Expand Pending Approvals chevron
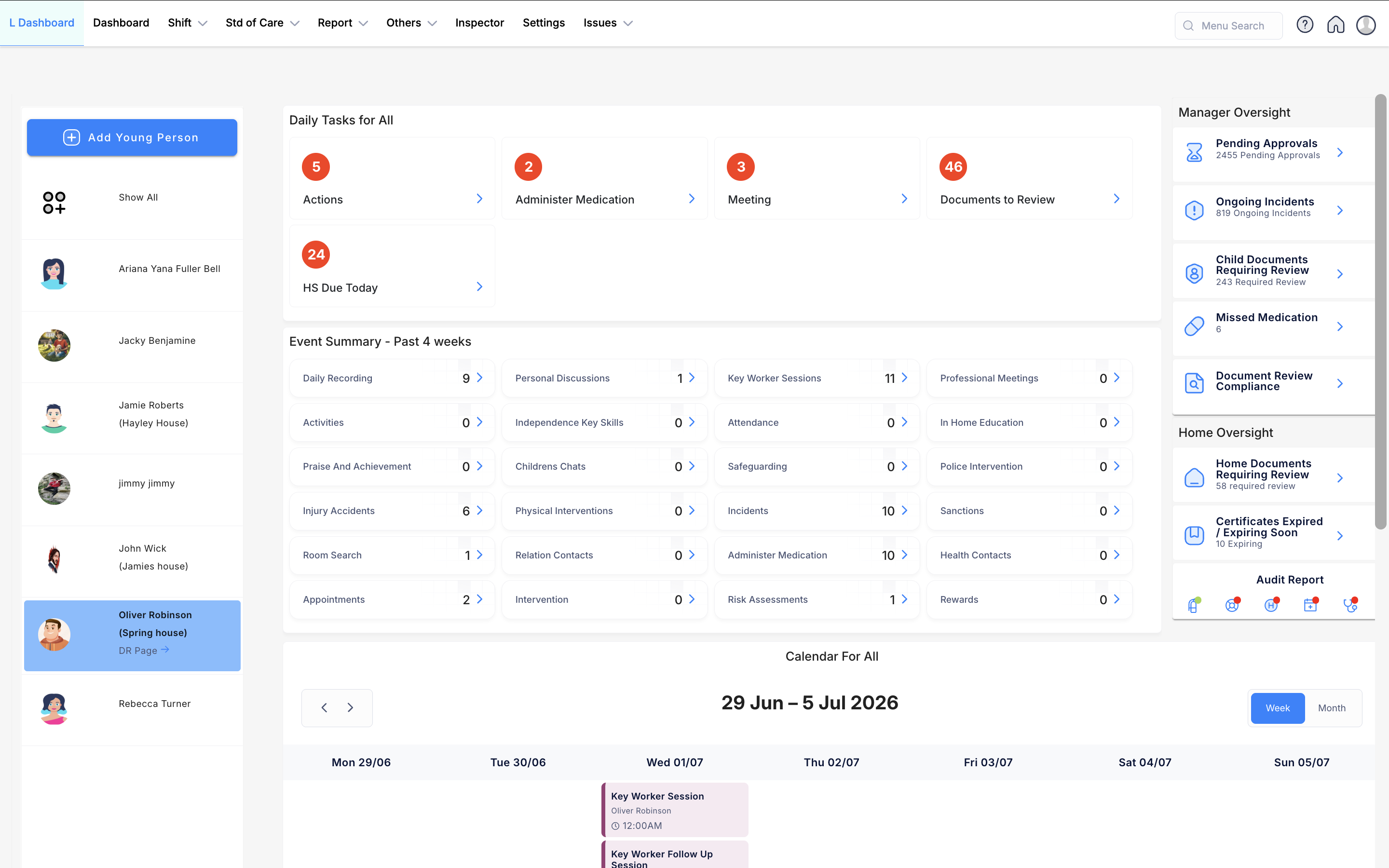The height and width of the screenshot is (868, 1389). [x=1340, y=152]
